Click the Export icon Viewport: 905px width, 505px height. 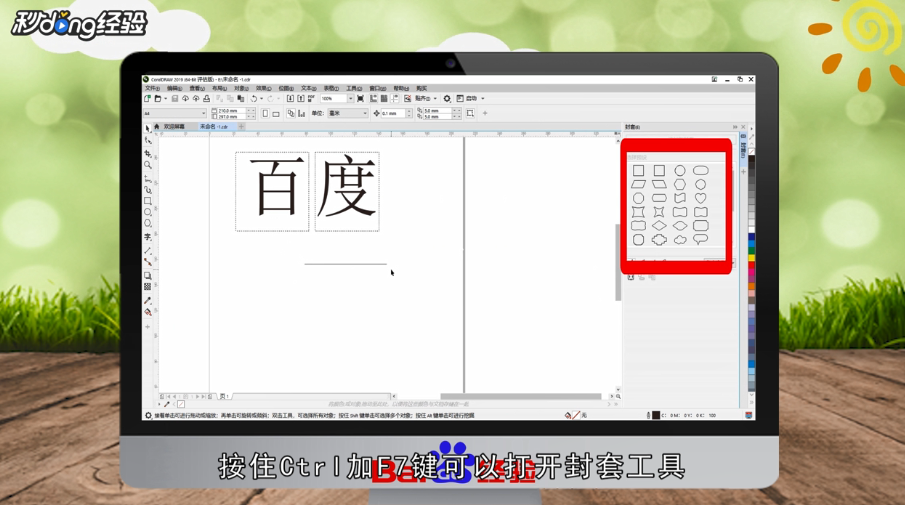click(x=301, y=99)
